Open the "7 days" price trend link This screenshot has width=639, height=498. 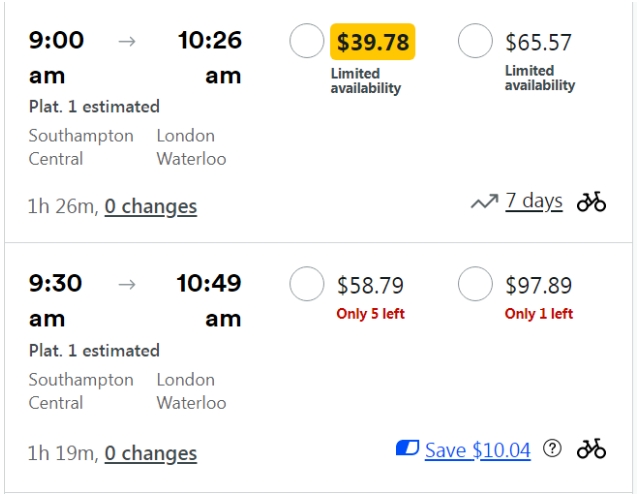pyautogui.click(x=533, y=201)
